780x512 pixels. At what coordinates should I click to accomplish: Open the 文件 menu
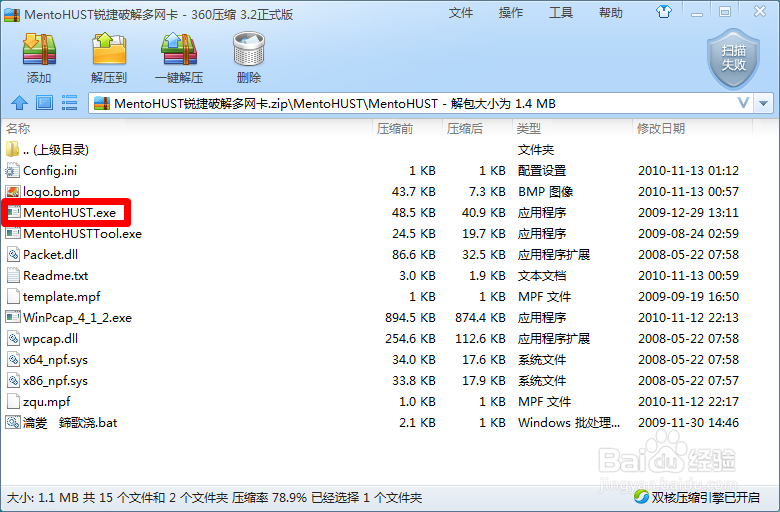pos(461,12)
